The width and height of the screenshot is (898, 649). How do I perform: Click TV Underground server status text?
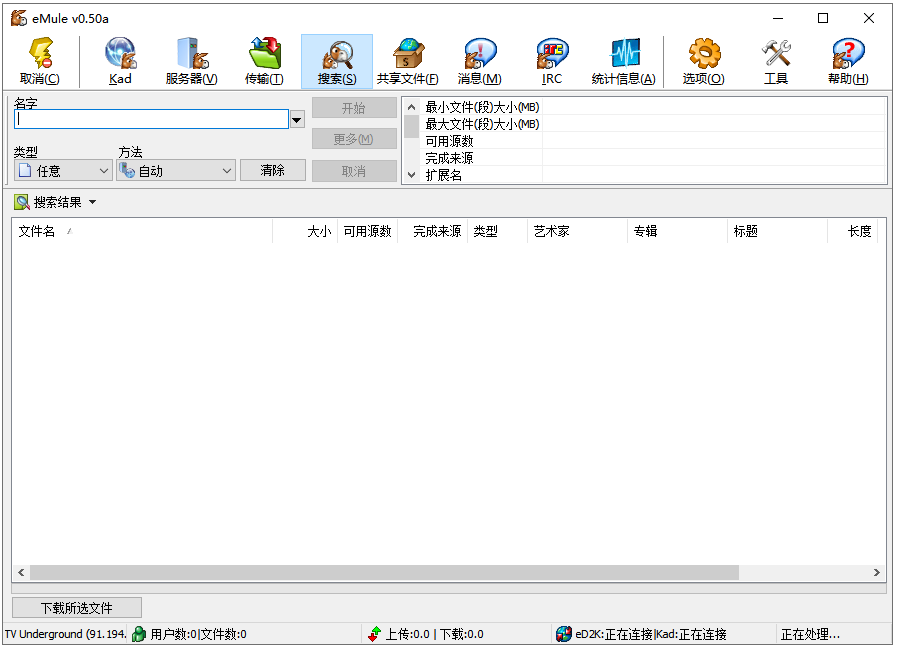coord(65,634)
